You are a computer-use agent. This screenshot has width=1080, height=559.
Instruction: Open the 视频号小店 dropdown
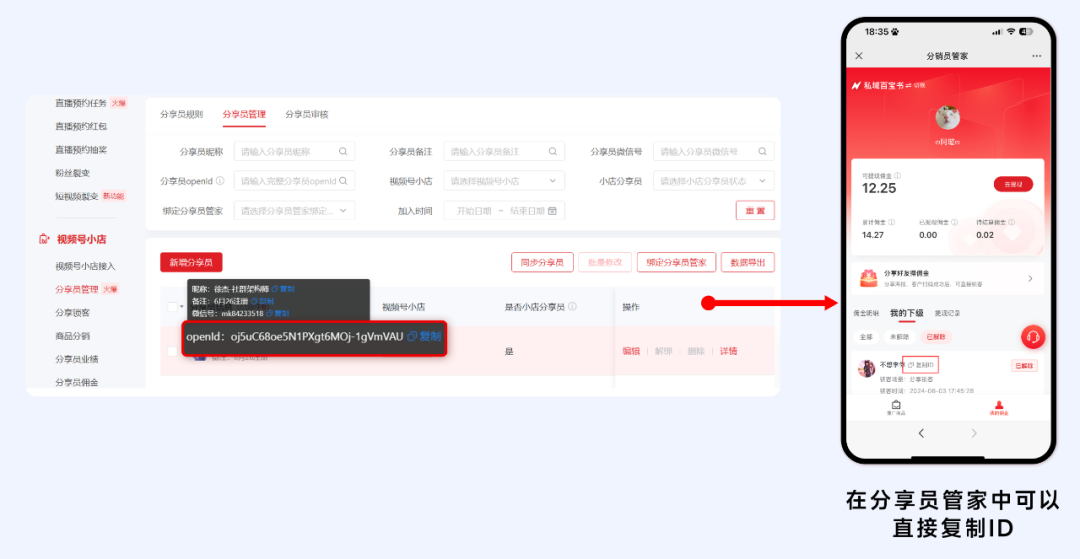click(x=502, y=181)
